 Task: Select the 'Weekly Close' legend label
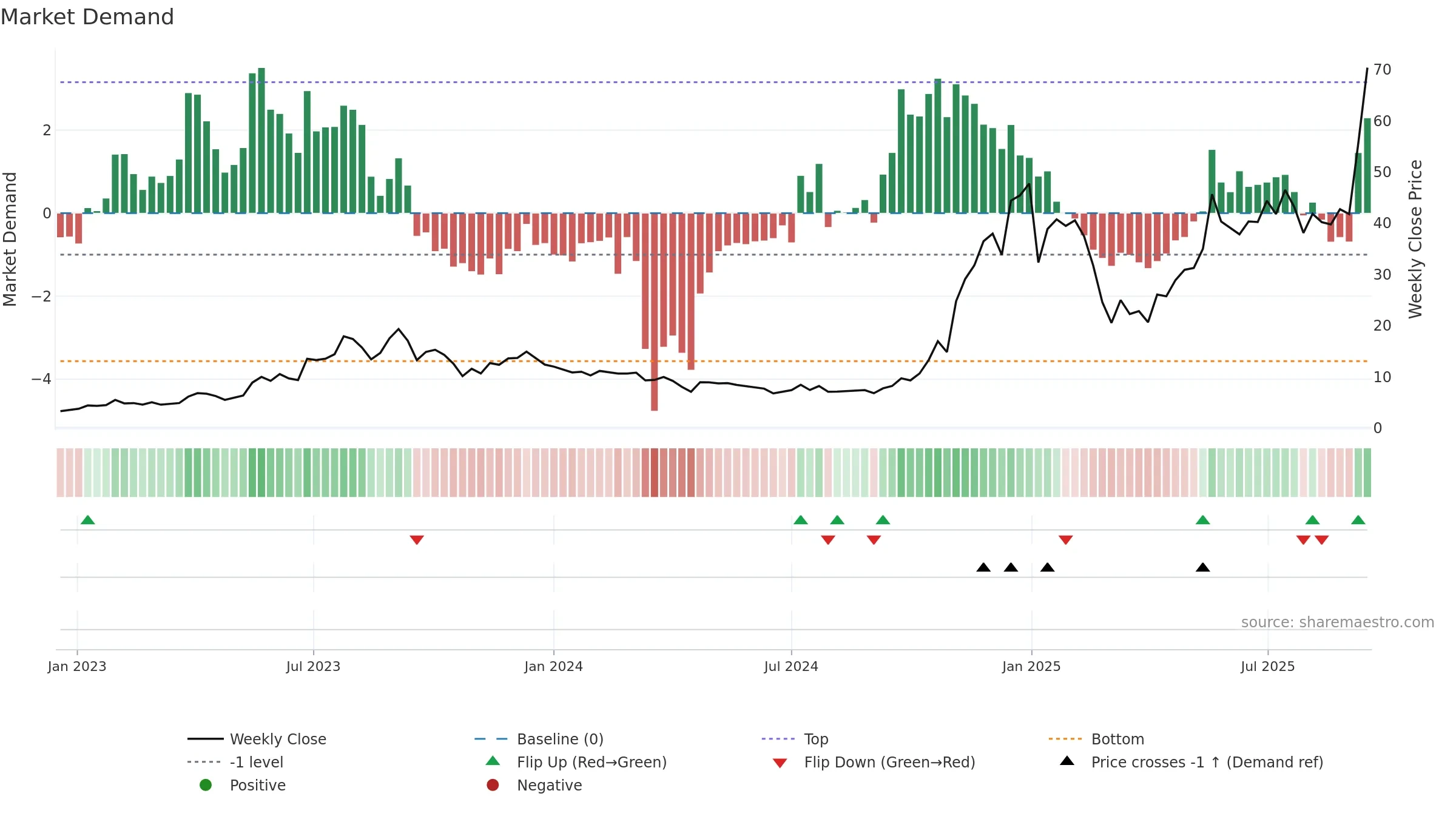pos(278,739)
